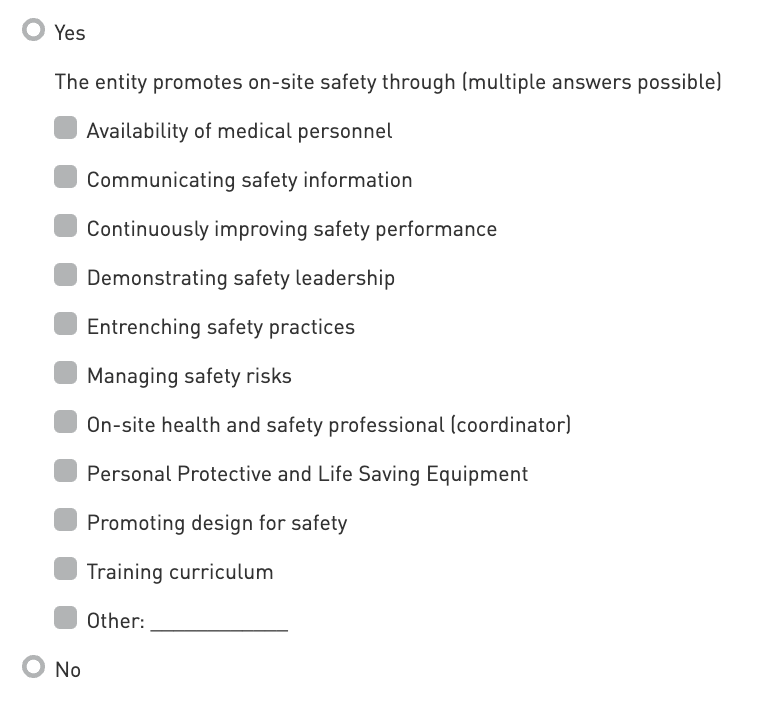Tick the Communicating safety information checkbox
762x712 pixels.
click(66, 177)
